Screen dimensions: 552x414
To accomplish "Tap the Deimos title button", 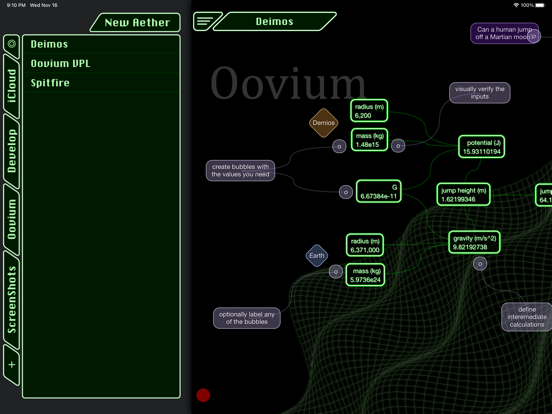I will [x=275, y=21].
